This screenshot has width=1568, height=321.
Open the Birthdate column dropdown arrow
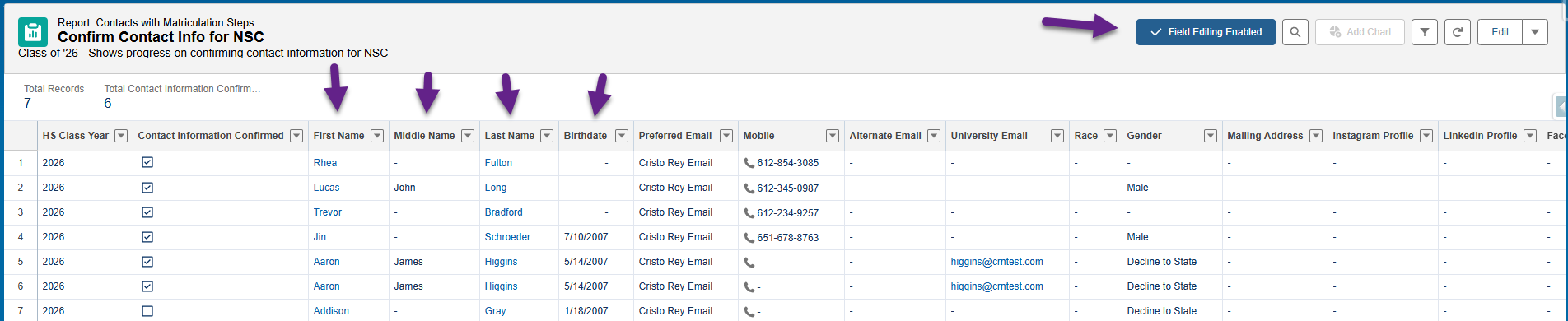coord(622,136)
